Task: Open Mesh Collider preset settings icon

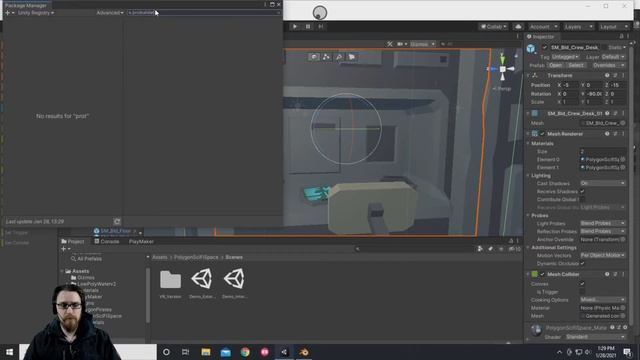Action: coord(615,274)
